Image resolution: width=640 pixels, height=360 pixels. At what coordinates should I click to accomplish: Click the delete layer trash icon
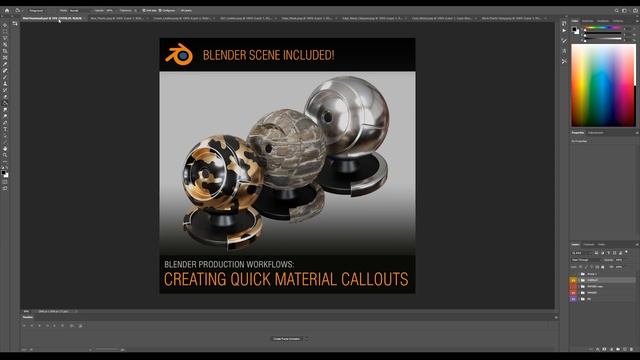(x=631, y=349)
